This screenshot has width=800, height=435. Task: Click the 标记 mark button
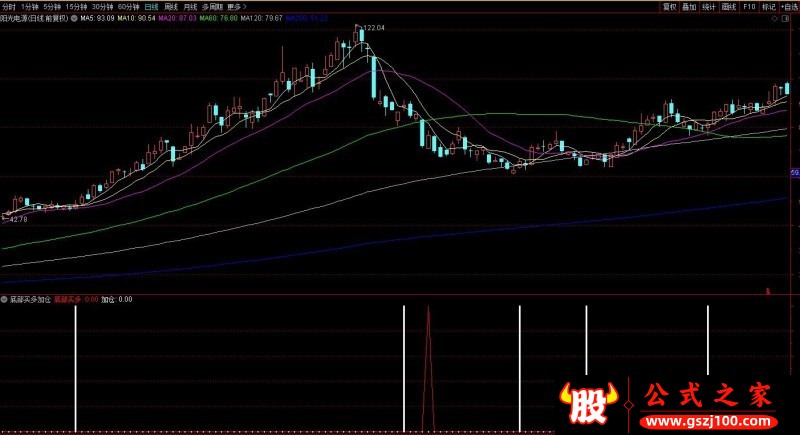pyautogui.click(x=768, y=6)
